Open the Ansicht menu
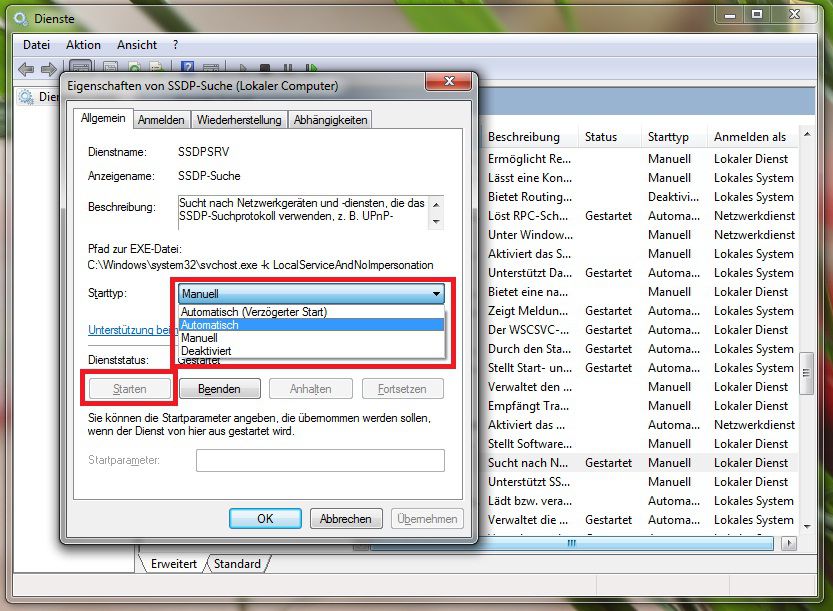This screenshot has height=611, width=833. (137, 45)
